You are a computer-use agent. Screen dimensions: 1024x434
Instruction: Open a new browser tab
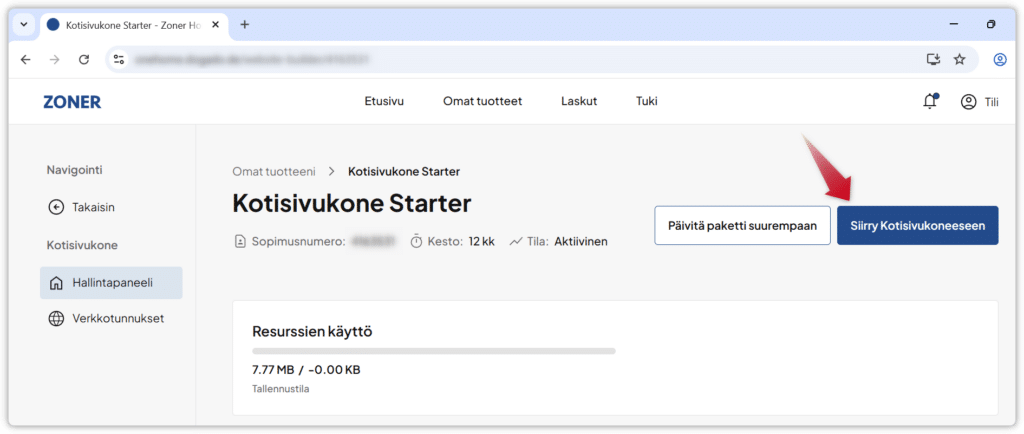[x=245, y=24]
